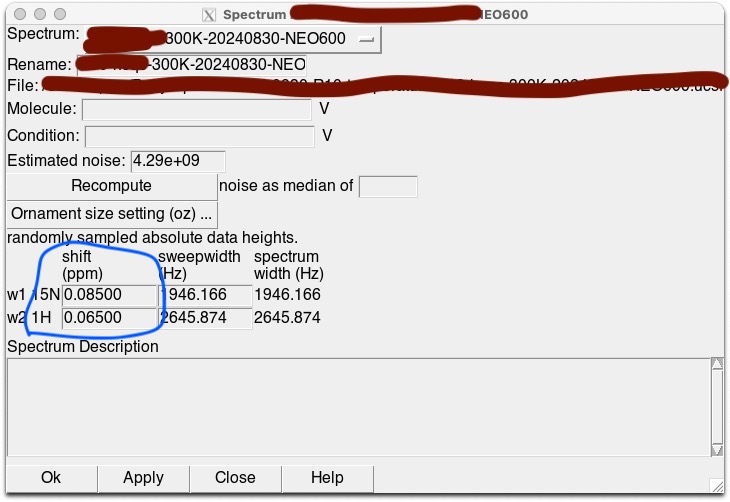This screenshot has height=502, width=730.
Task: Open Ornament size setting (oz) dialog
Action: [111, 214]
